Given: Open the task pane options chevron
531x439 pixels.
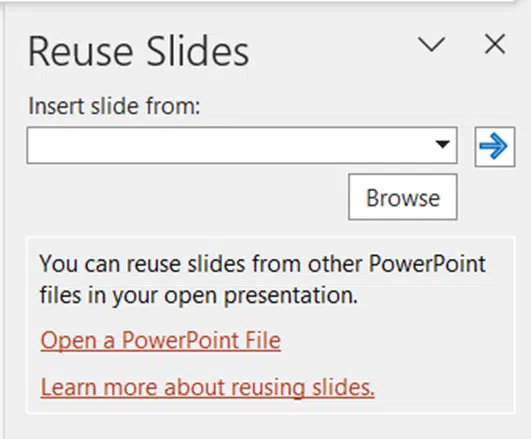Looking at the screenshot, I should 431,44.
